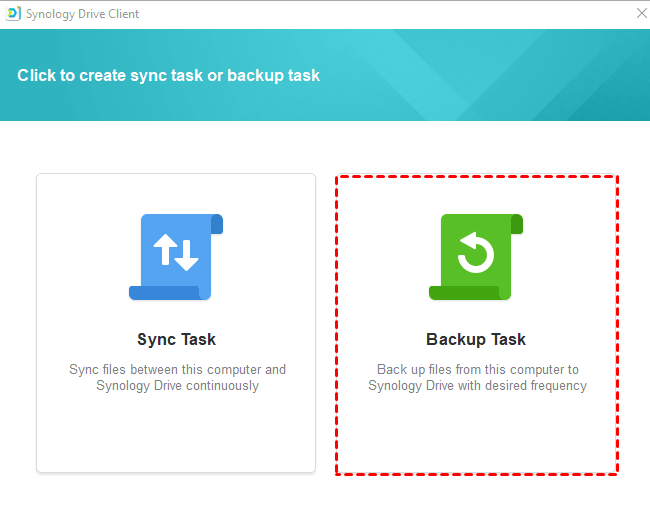Screen dimensions: 650x520
Task: Click the Backup Task description about desired frequency
Action: [x=478, y=377]
